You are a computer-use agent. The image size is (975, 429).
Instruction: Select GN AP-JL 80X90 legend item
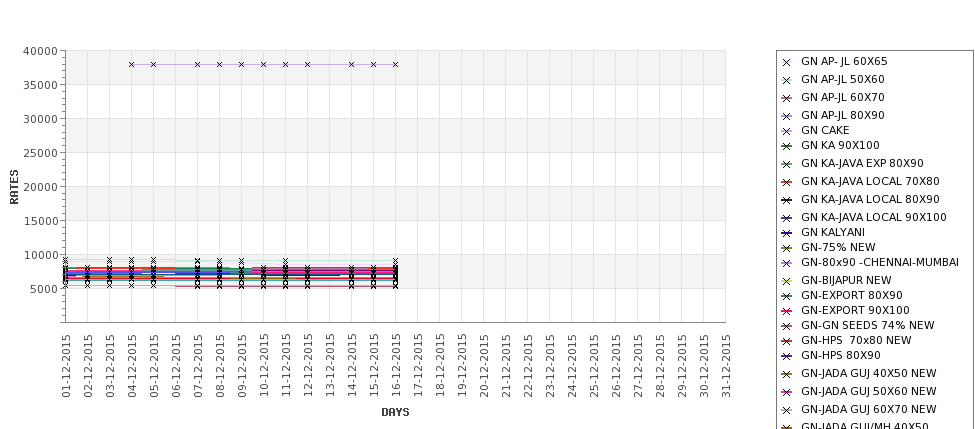(843, 116)
